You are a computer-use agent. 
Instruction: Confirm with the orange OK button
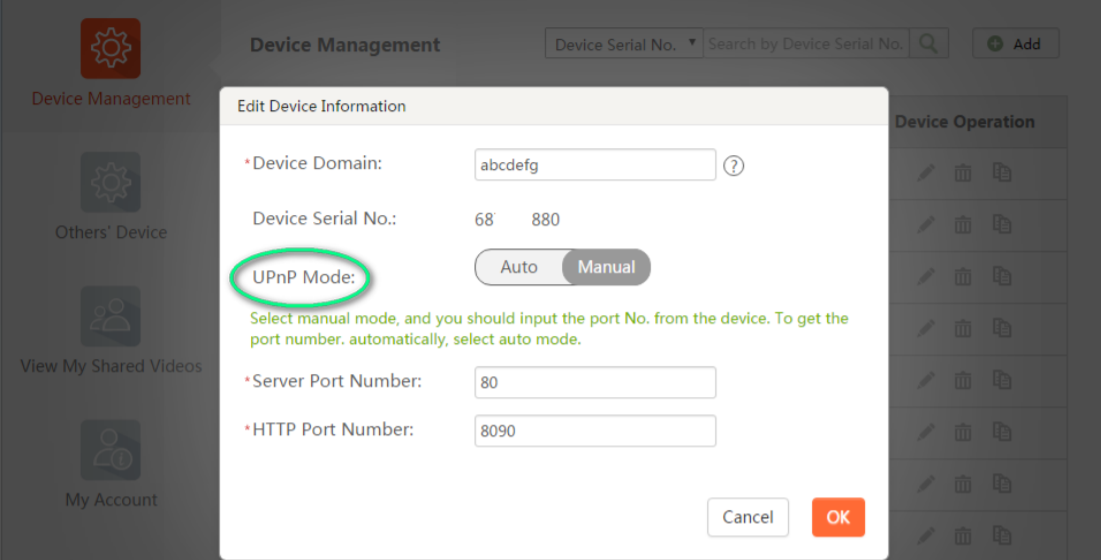(838, 517)
